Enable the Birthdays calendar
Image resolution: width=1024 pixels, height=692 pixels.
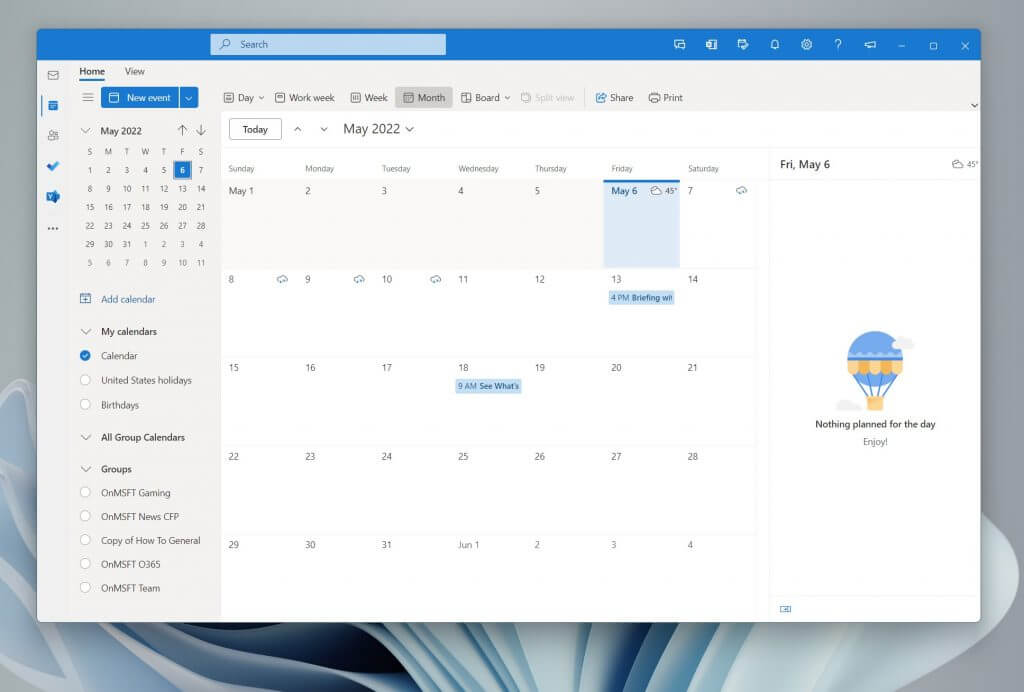point(85,405)
